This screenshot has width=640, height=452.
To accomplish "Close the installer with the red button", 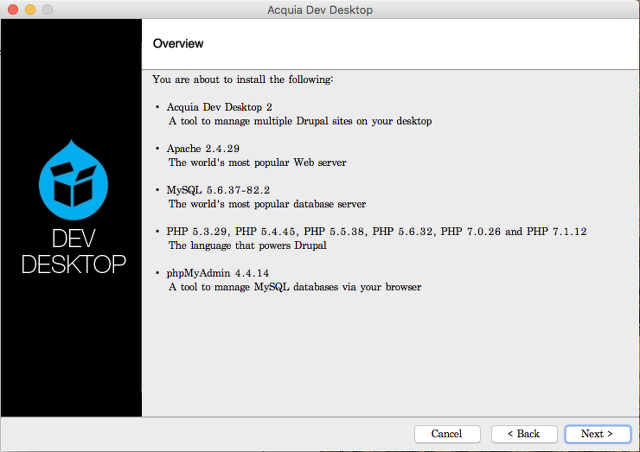I will (13, 9).
